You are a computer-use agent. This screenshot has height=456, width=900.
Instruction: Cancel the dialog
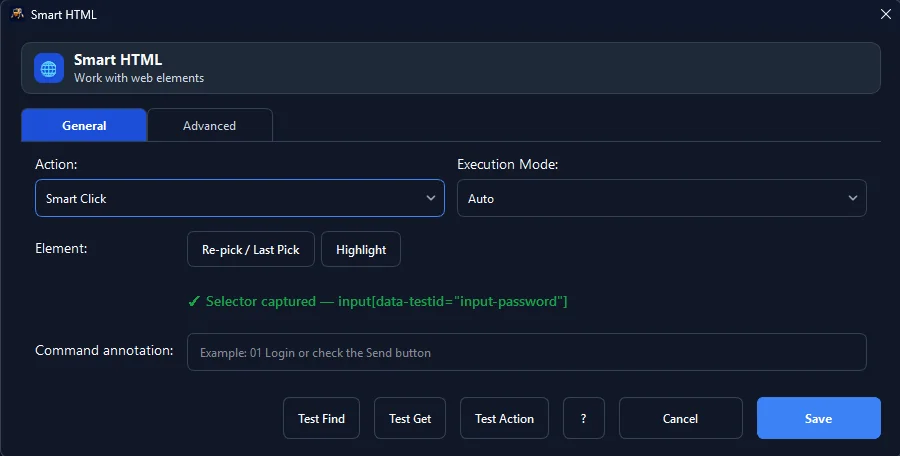[681, 418]
